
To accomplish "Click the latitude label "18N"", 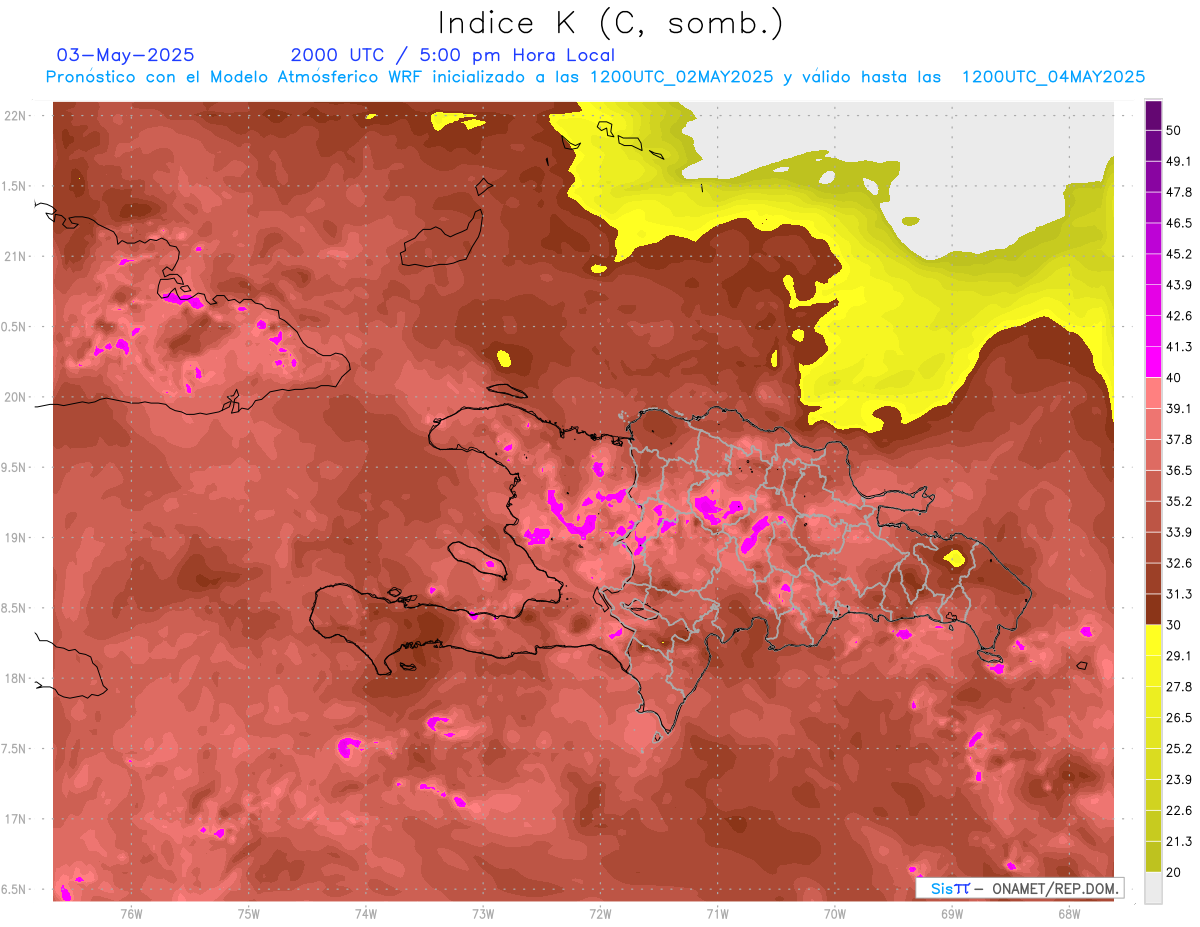I will pyautogui.click(x=17, y=678).
